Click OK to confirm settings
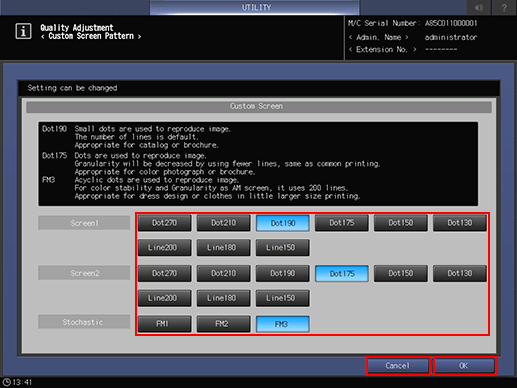Image resolution: width=517 pixels, height=388 pixels. click(x=465, y=366)
